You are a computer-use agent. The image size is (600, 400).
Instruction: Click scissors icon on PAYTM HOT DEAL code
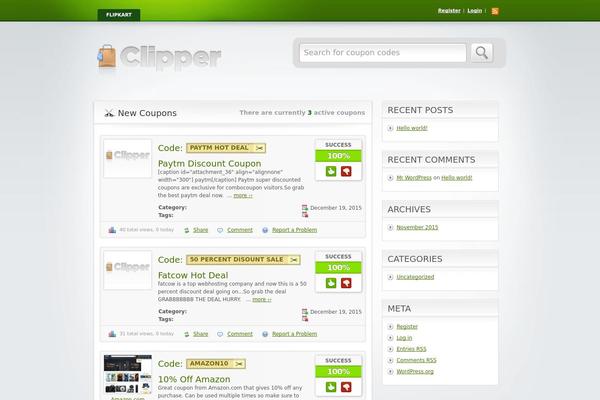[259, 148]
